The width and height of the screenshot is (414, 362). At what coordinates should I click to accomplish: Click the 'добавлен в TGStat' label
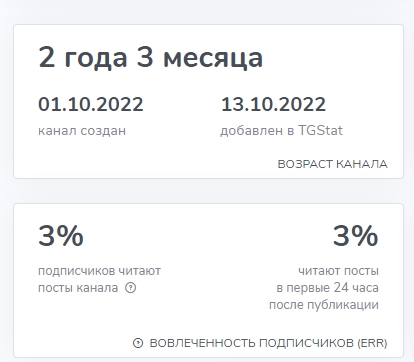(x=282, y=130)
